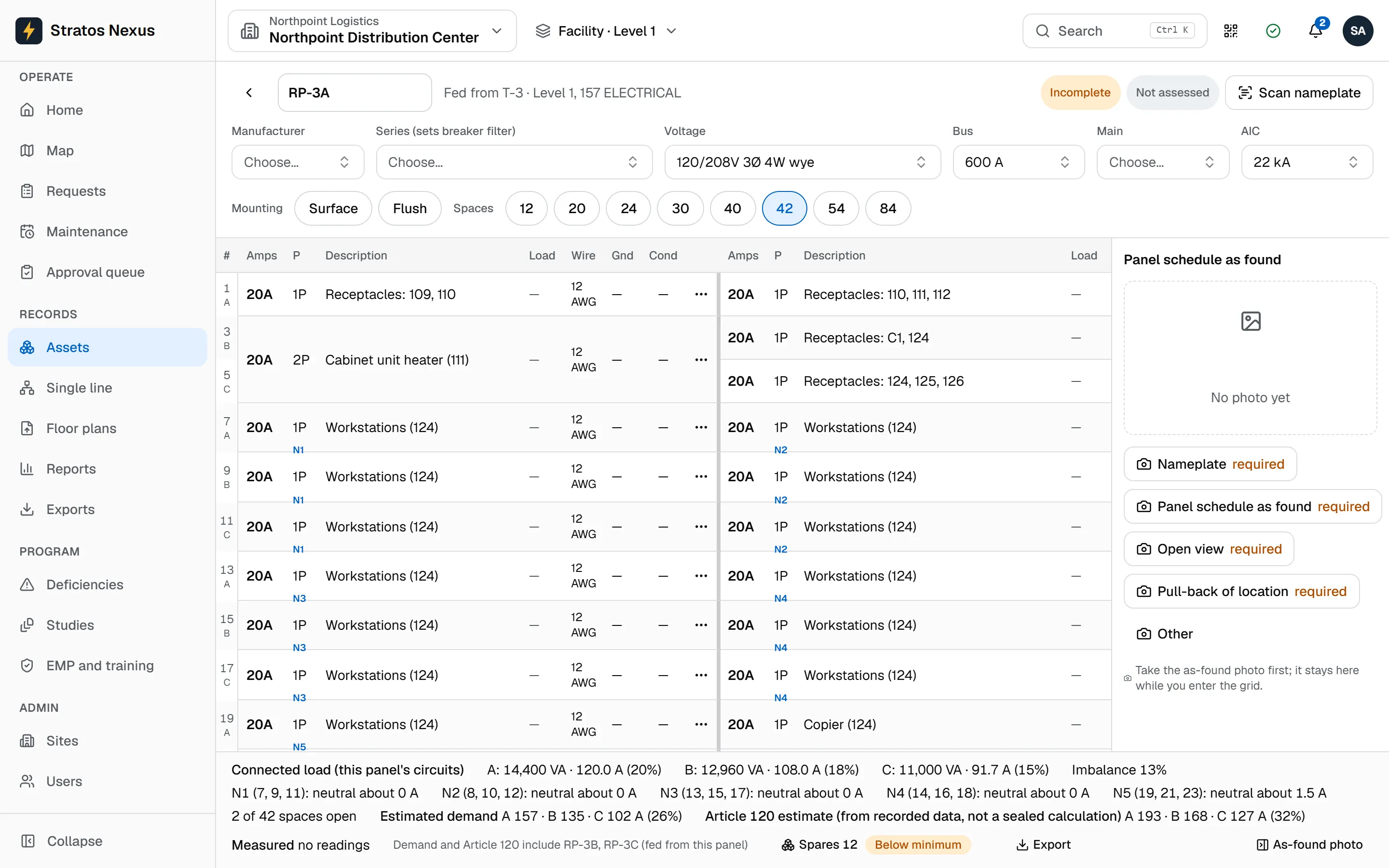Click the Scan nameplate button

(1299, 93)
